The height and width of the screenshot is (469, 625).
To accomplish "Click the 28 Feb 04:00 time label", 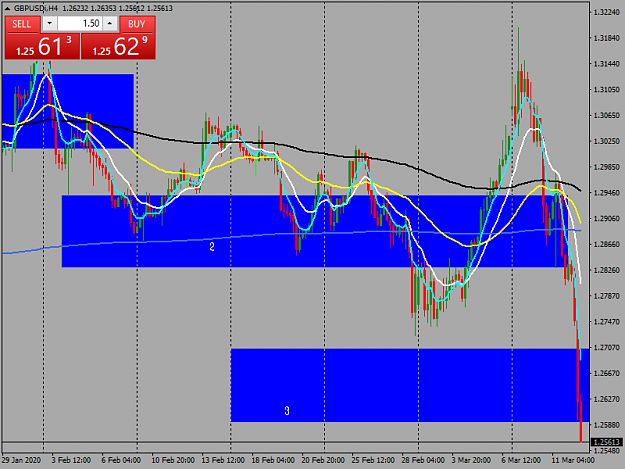I will pyautogui.click(x=423, y=460).
